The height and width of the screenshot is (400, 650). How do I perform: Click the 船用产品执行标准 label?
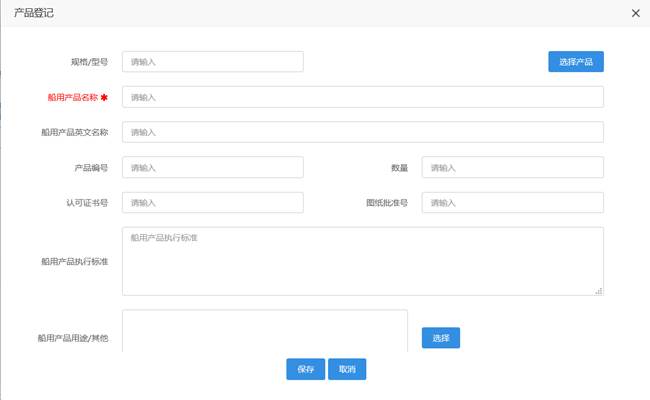point(74,261)
